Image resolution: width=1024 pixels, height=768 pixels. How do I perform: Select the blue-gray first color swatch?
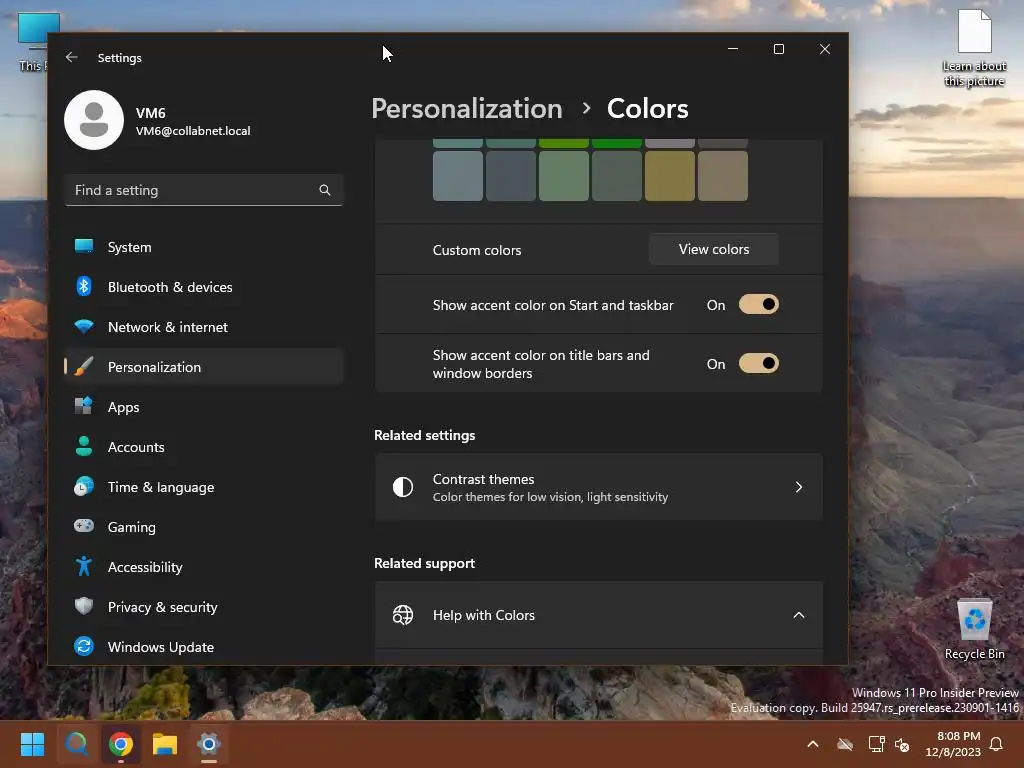458,176
